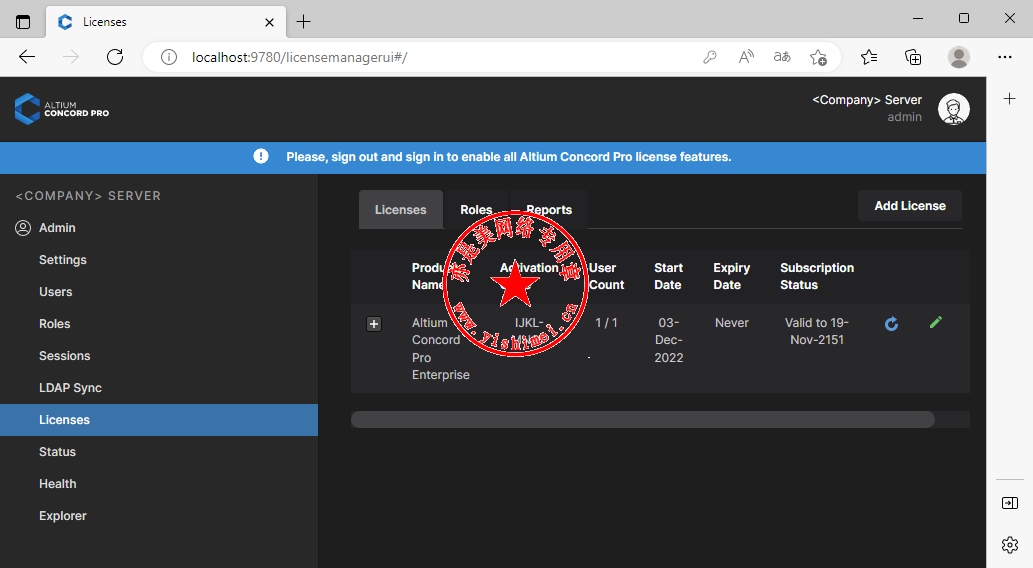Screen dimensions: 1033x568
Task: Open Roles in the sidebar
Action: (x=54, y=324)
